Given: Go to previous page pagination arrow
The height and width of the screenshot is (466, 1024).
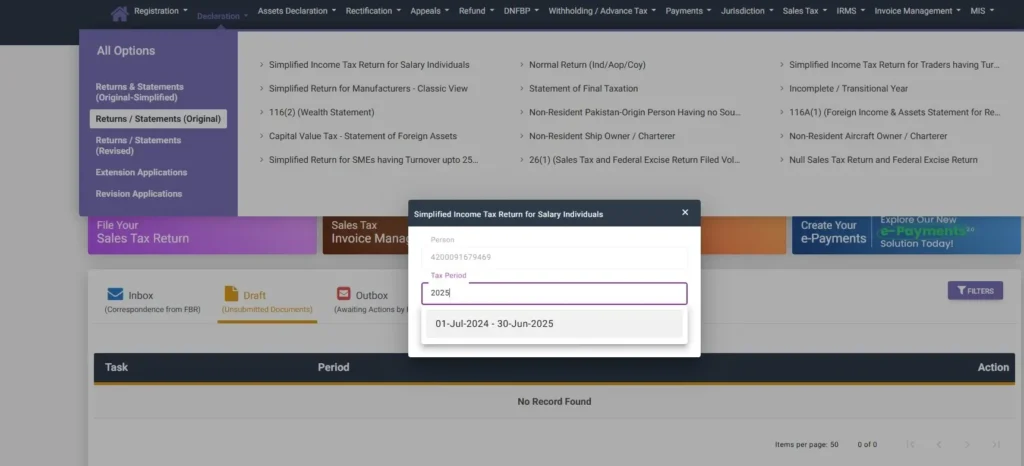Looking at the screenshot, I should coord(938,444).
